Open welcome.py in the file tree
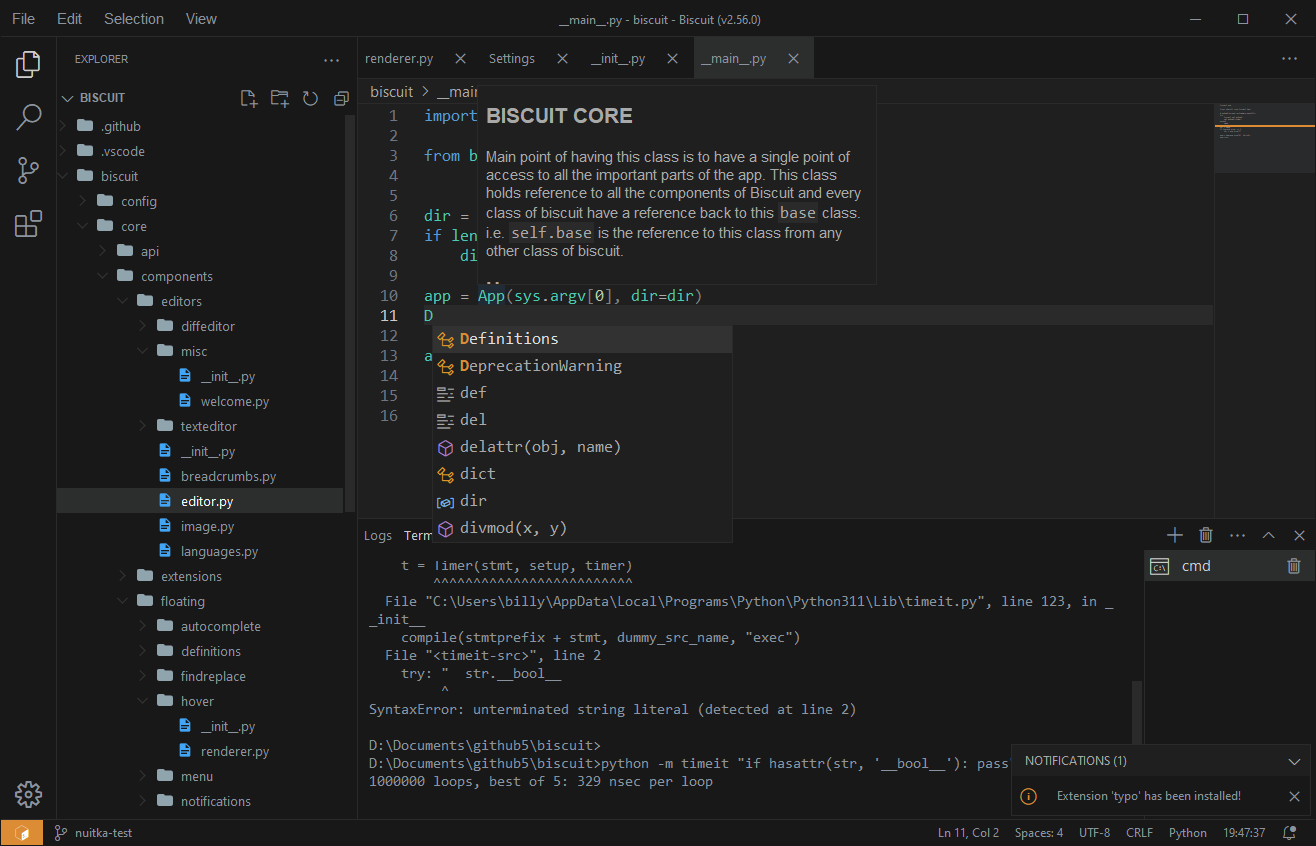The image size is (1316, 846). [x=235, y=401]
